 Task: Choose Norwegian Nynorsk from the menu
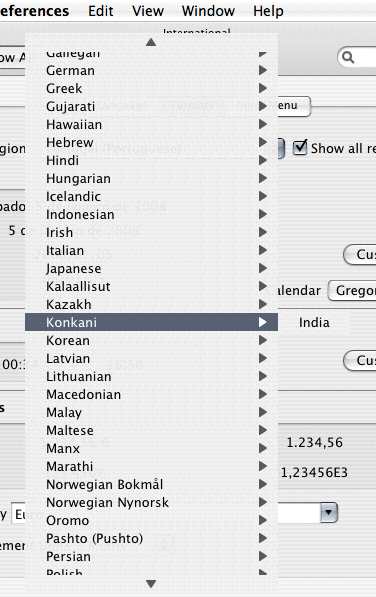coord(151,503)
